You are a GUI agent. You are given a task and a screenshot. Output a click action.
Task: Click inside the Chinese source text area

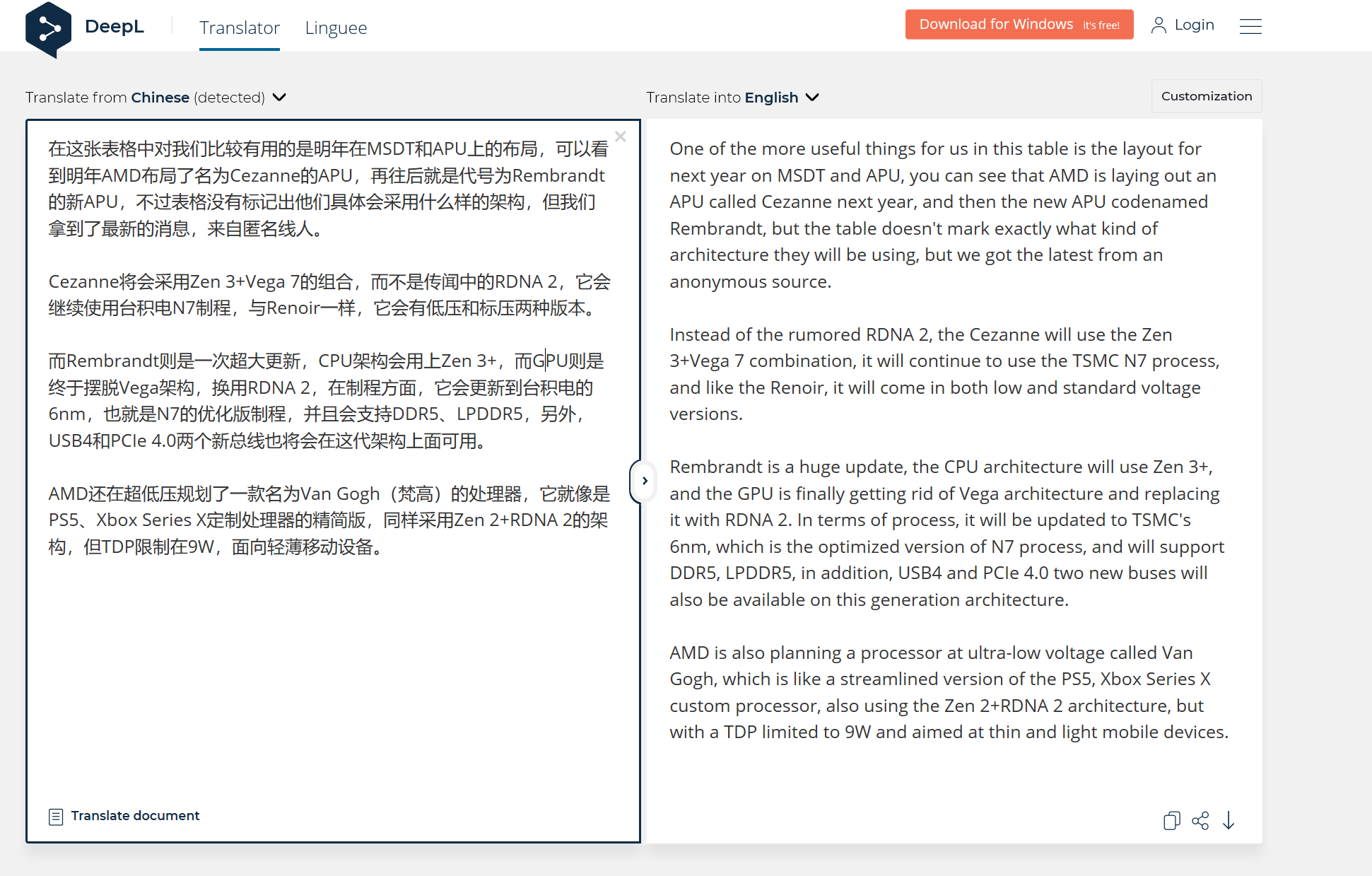click(333, 481)
